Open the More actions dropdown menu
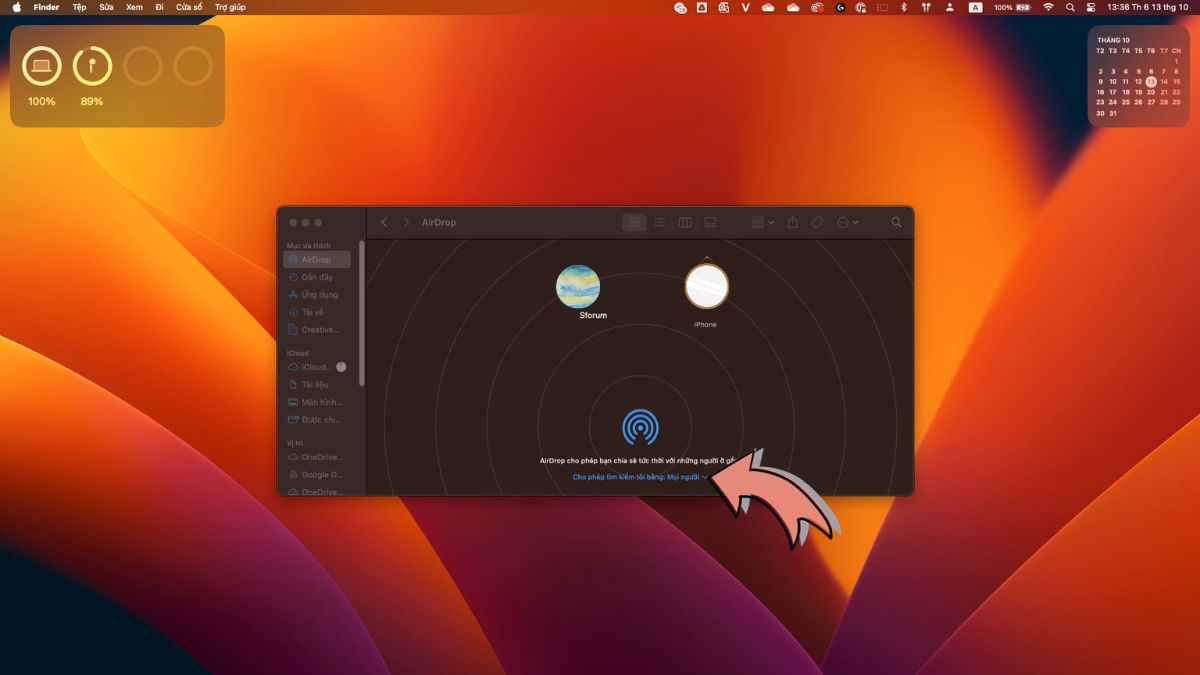Image resolution: width=1200 pixels, height=675 pixels. click(x=847, y=222)
